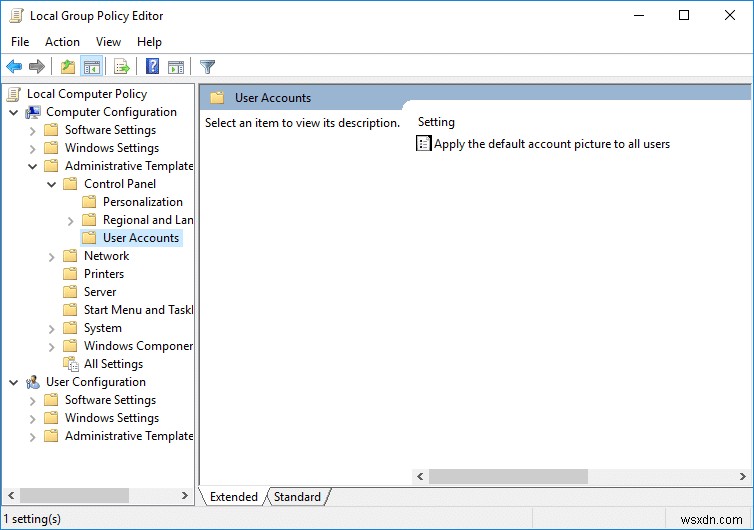754x530 pixels.
Task: Expand the System folder chevron
Action: click(x=51, y=329)
